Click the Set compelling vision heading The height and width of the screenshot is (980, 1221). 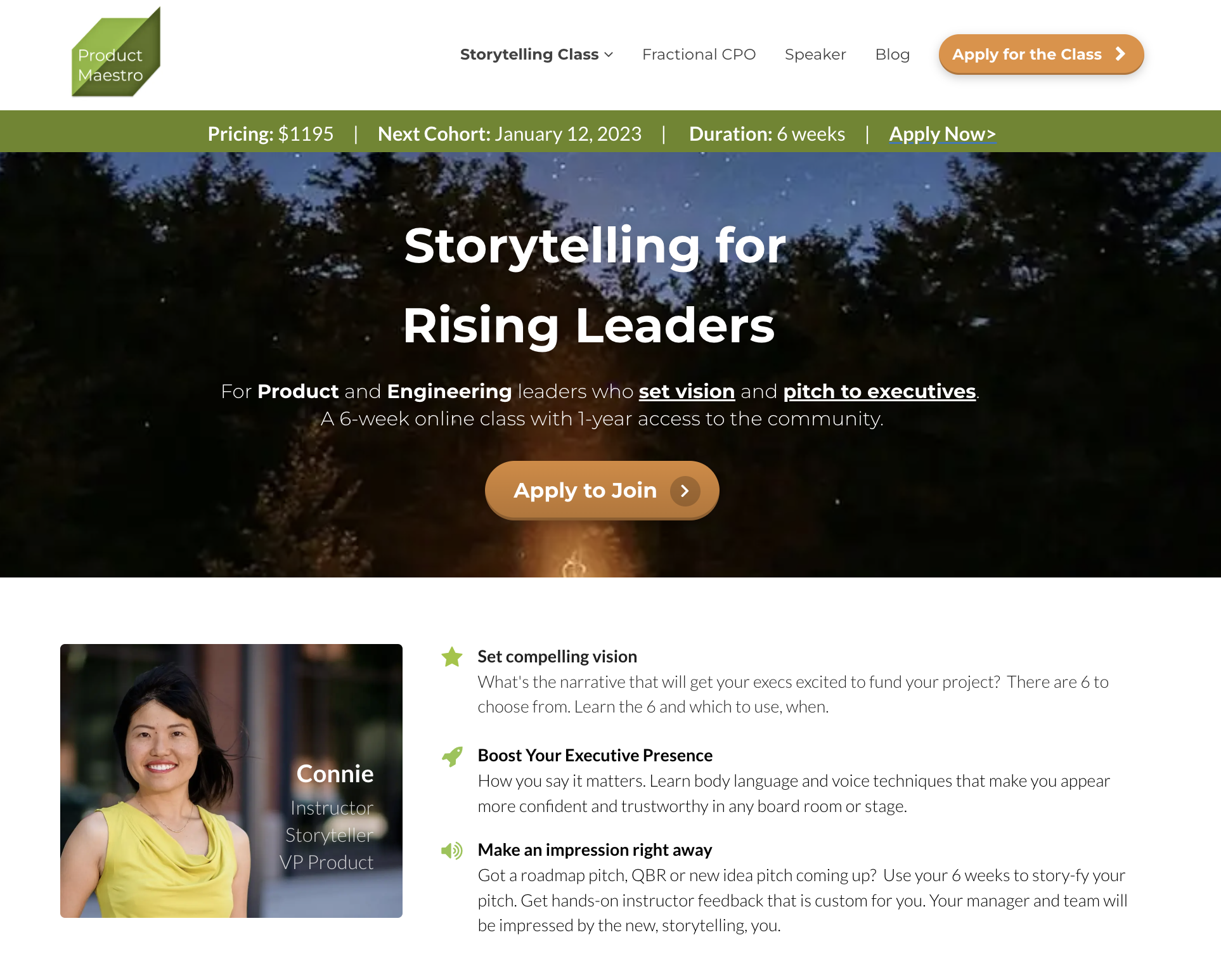(x=557, y=657)
